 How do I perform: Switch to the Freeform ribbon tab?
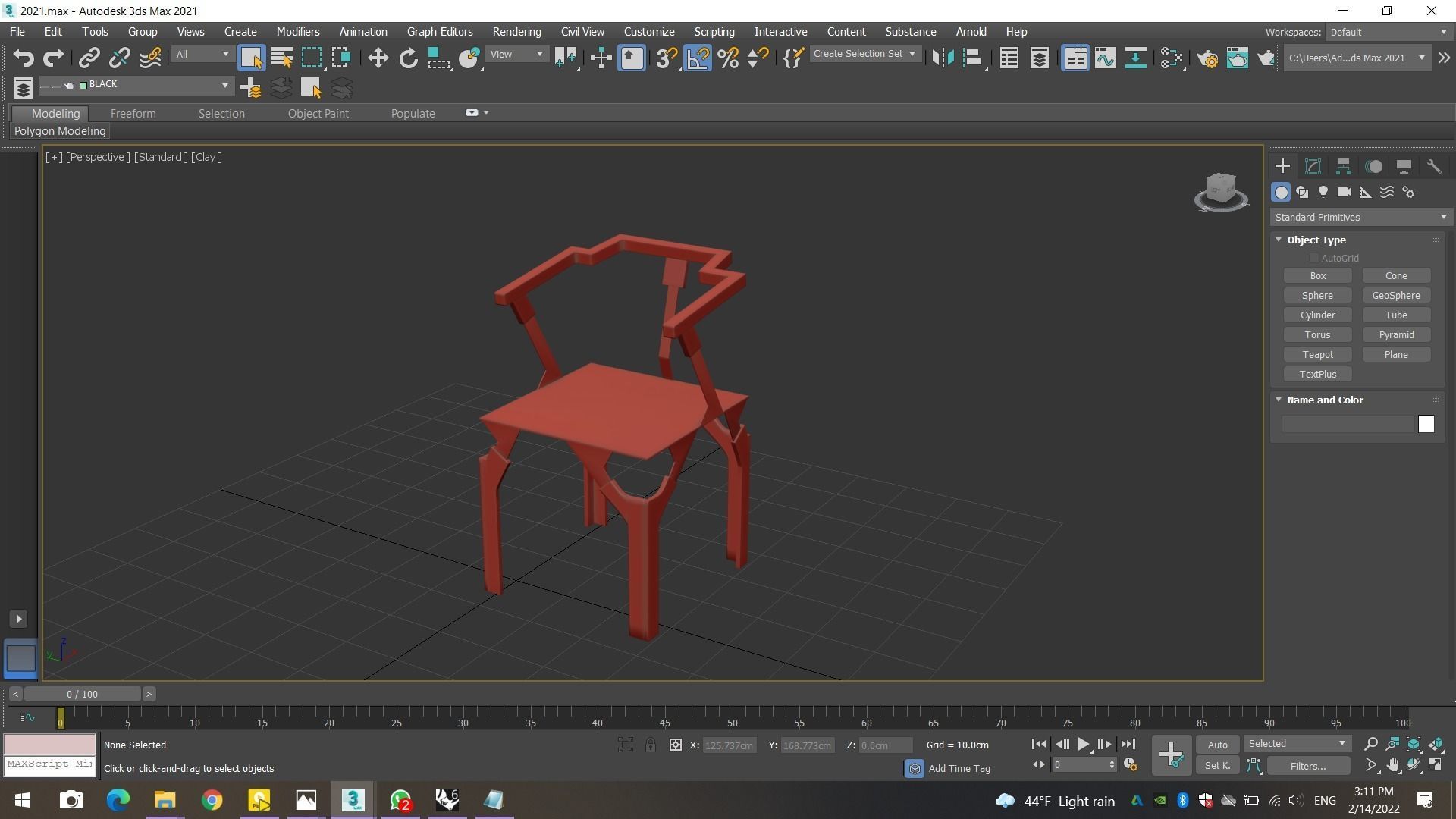[x=133, y=114]
